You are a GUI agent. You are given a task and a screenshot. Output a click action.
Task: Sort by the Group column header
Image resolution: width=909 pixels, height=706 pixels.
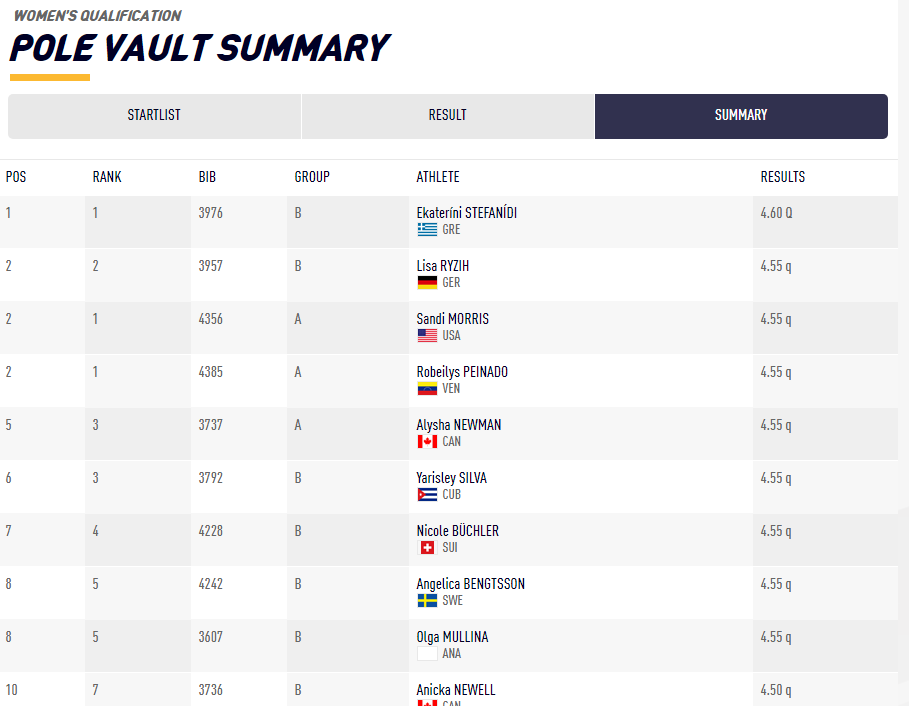pos(312,177)
